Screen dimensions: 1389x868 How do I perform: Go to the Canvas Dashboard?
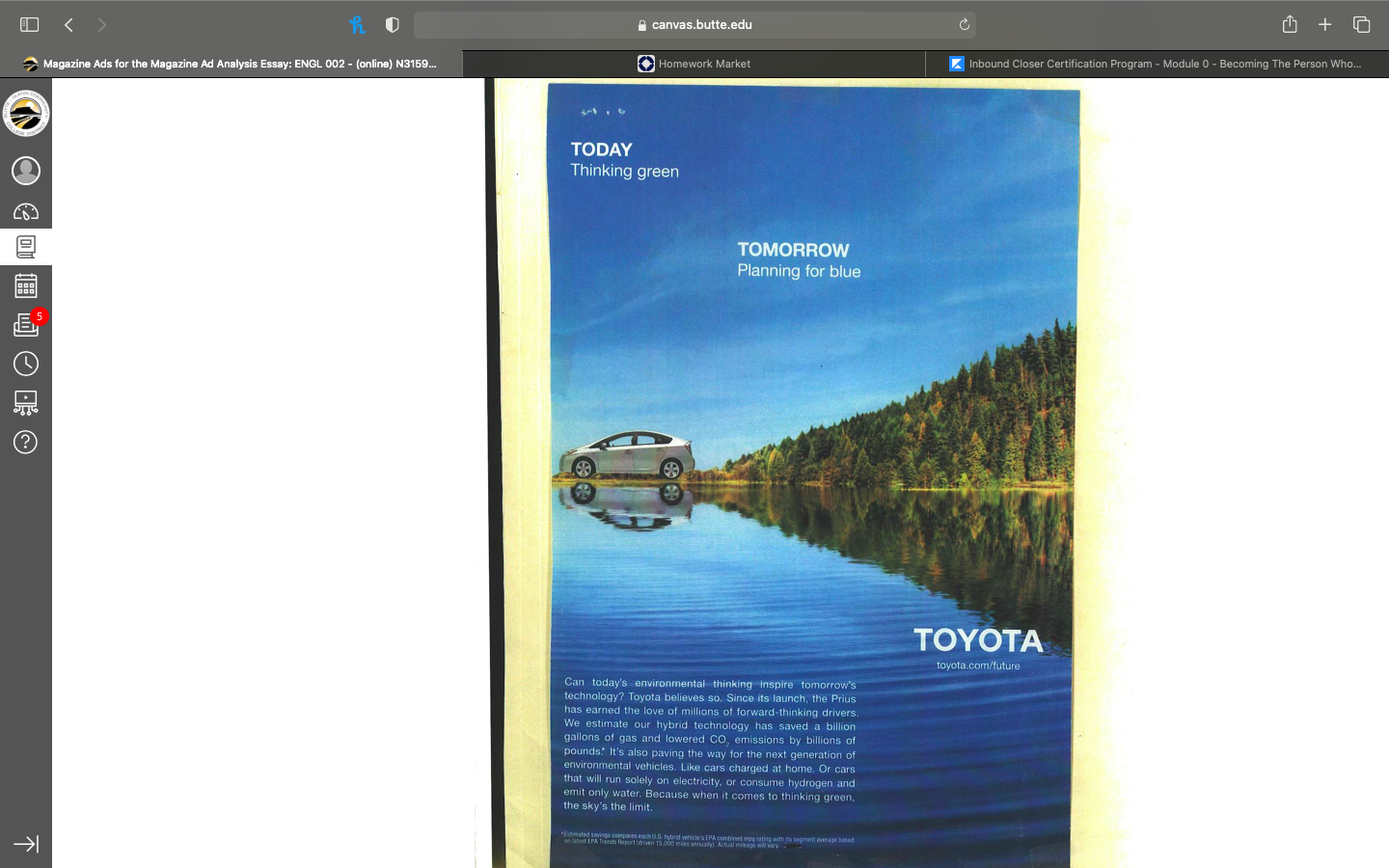[x=26, y=212]
